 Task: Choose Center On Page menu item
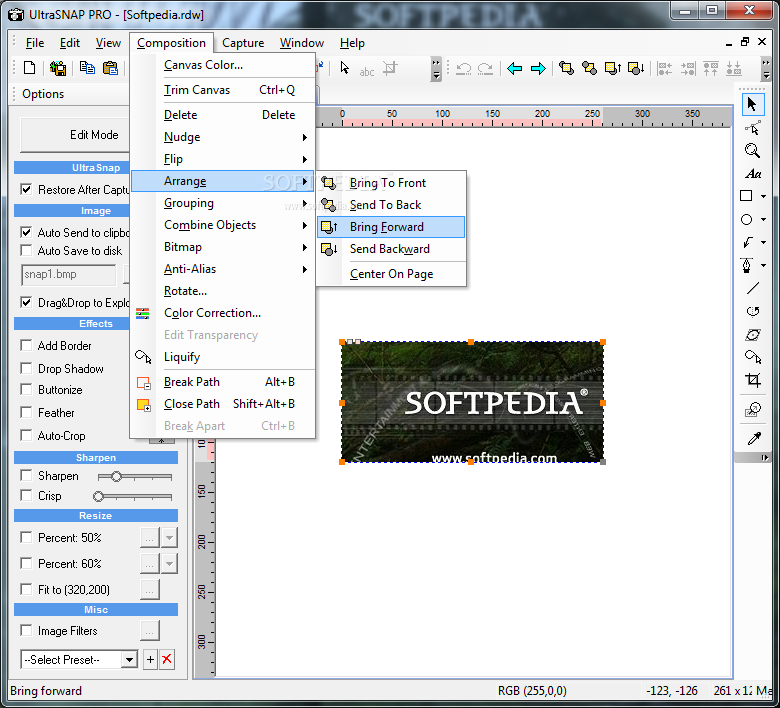tap(391, 274)
